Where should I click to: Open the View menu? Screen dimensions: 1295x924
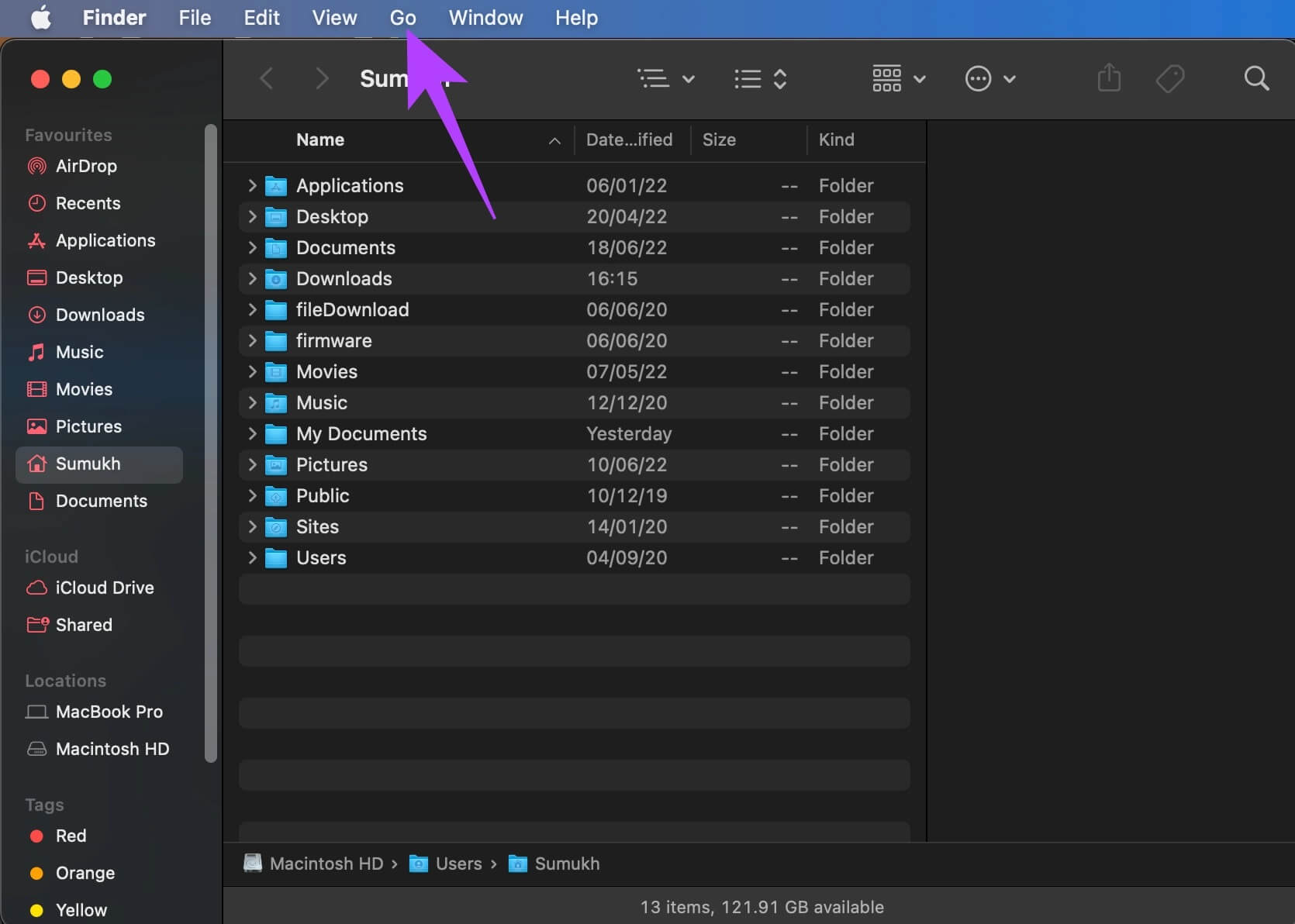pos(334,17)
